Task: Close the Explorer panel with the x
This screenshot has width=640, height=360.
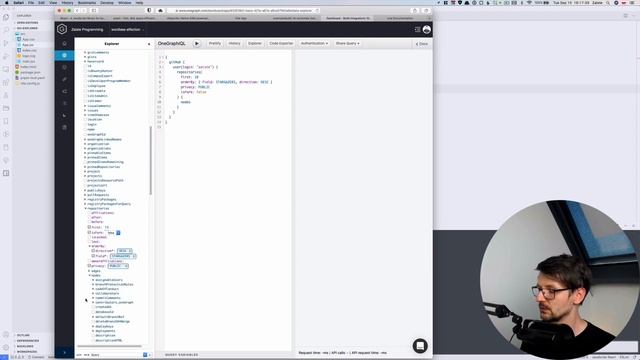Action: point(149,44)
